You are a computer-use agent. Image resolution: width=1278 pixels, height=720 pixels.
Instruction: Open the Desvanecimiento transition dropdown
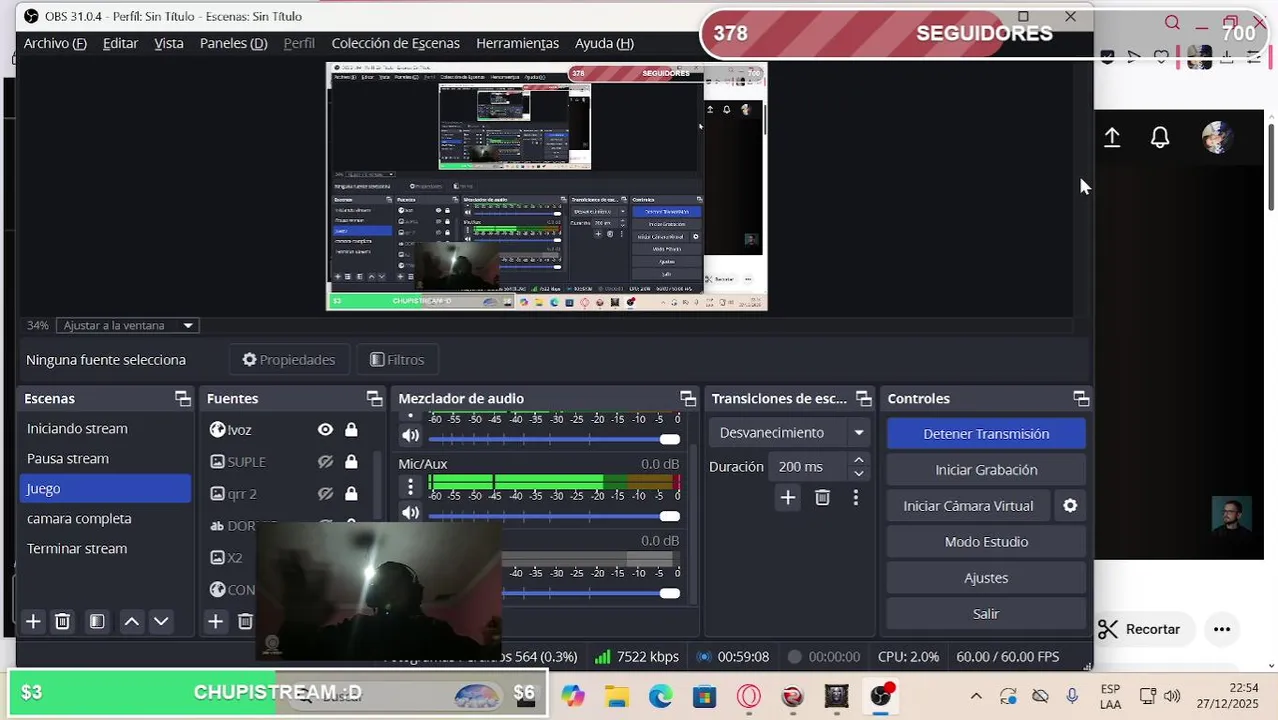coord(789,433)
